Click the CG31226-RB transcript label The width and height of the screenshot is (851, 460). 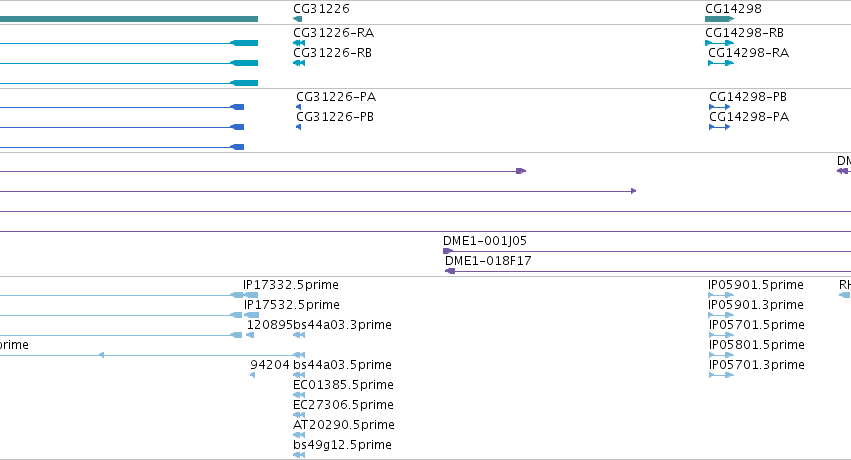(x=332, y=53)
